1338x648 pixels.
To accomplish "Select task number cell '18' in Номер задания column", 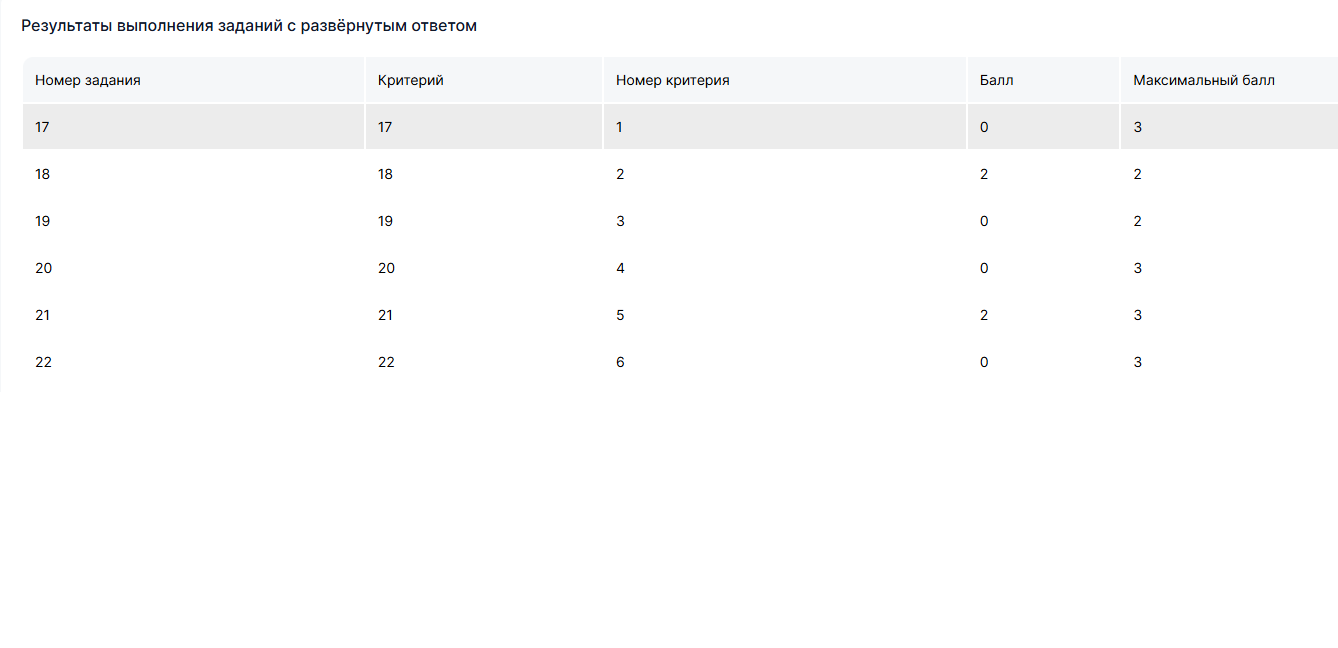I will (x=193, y=174).
